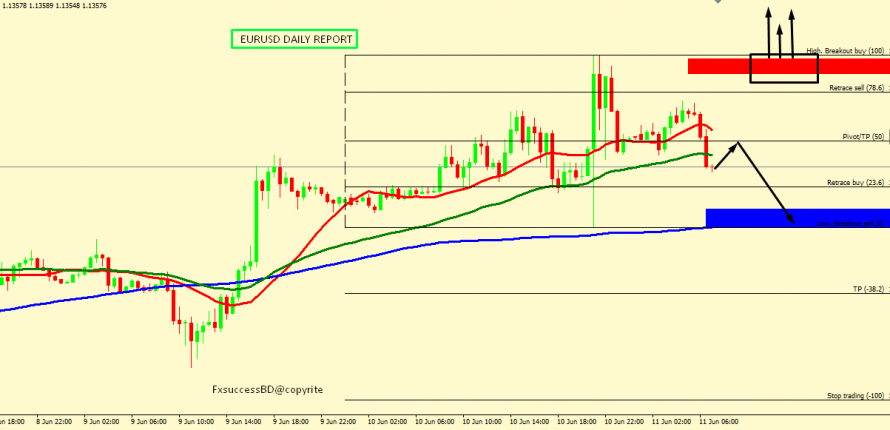Screen dimensions: 890x430
Task: Click the 10 Jun 18:00 time axis label
Action: (577, 422)
